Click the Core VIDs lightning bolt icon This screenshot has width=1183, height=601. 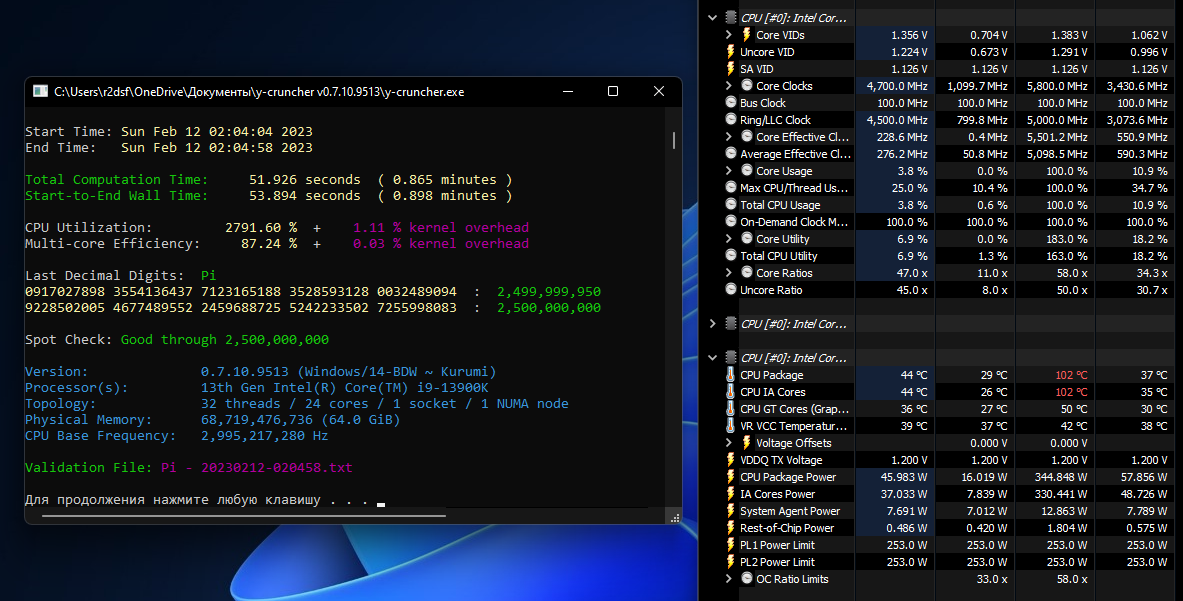pos(747,35)
